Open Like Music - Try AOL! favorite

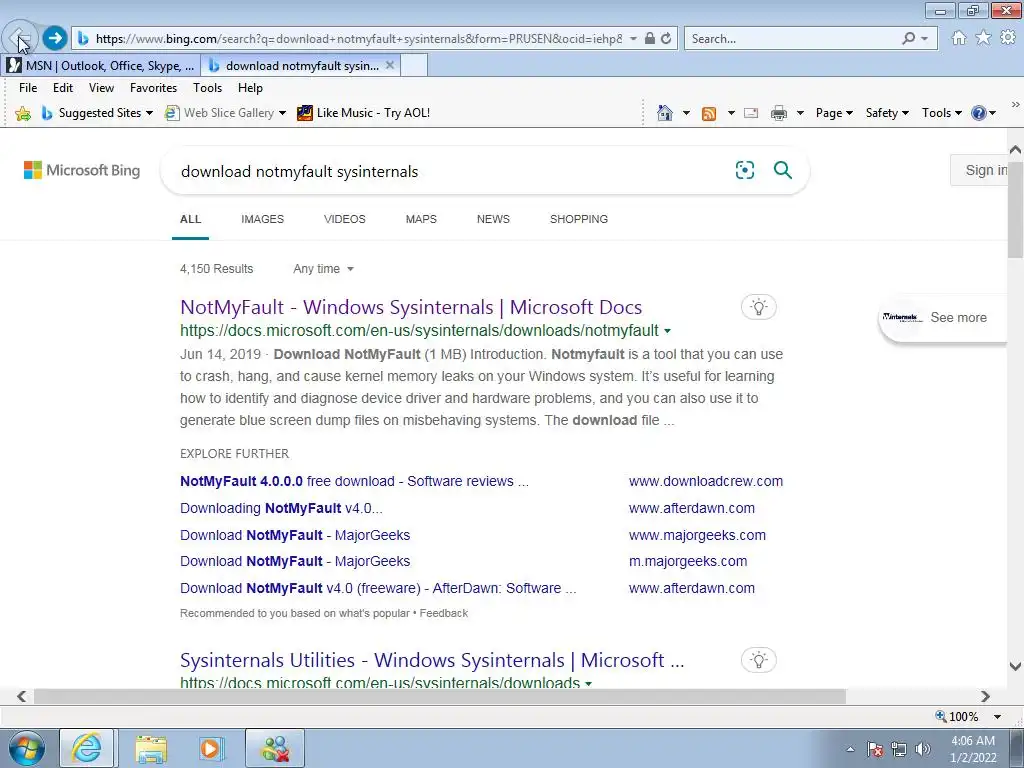coord(364,113)
